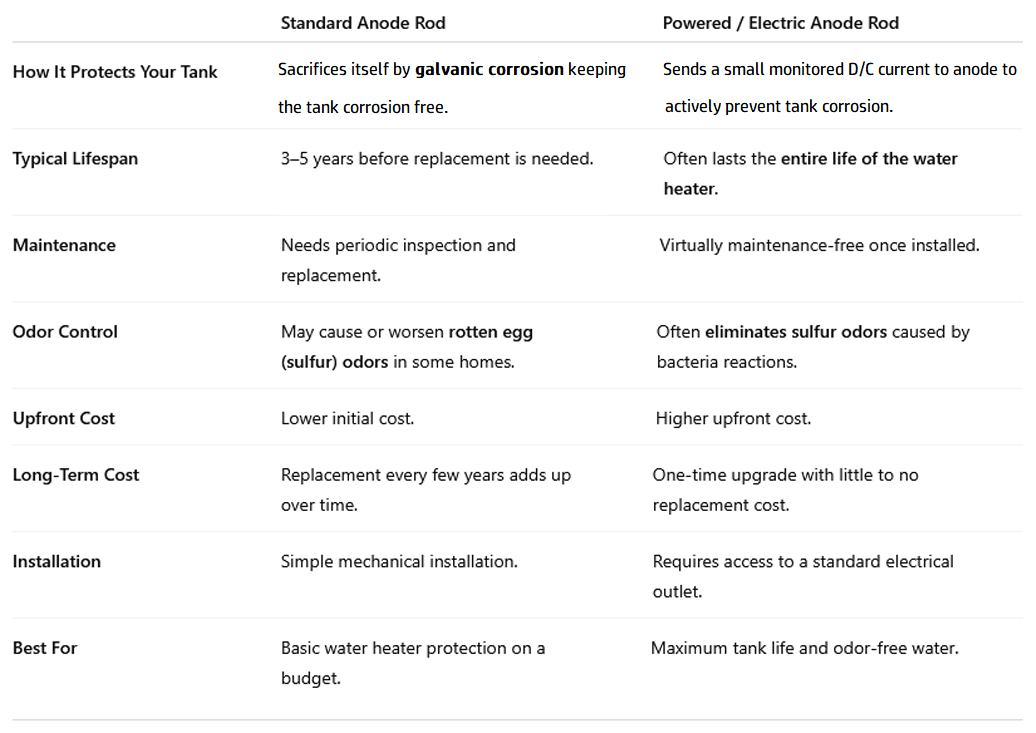Select the Long-Term Cost row label
Image resolution: width=1036 pixels, height=733 pixels.
coord(76,475)
